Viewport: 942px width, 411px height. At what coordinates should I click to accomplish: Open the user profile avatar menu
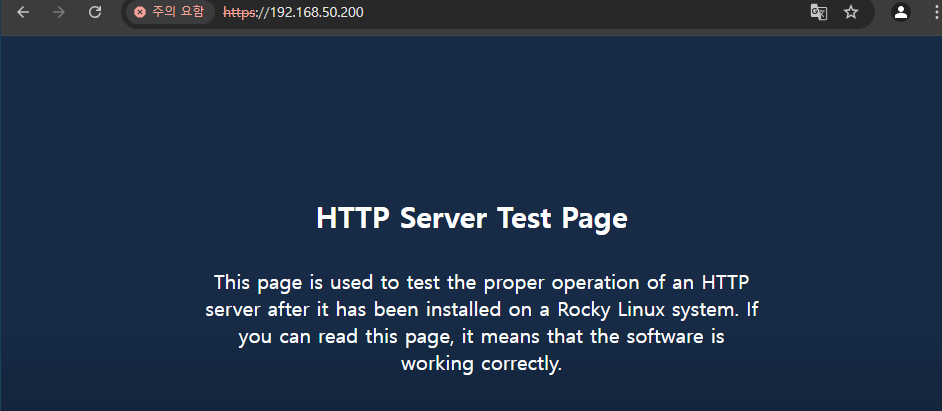tap(901, 12)
